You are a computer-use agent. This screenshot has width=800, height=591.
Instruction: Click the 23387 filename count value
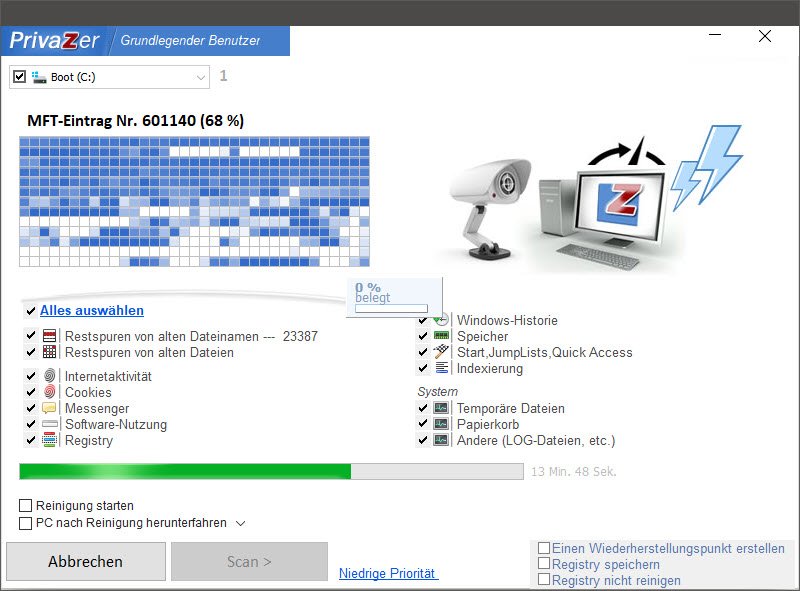[301, 336]
